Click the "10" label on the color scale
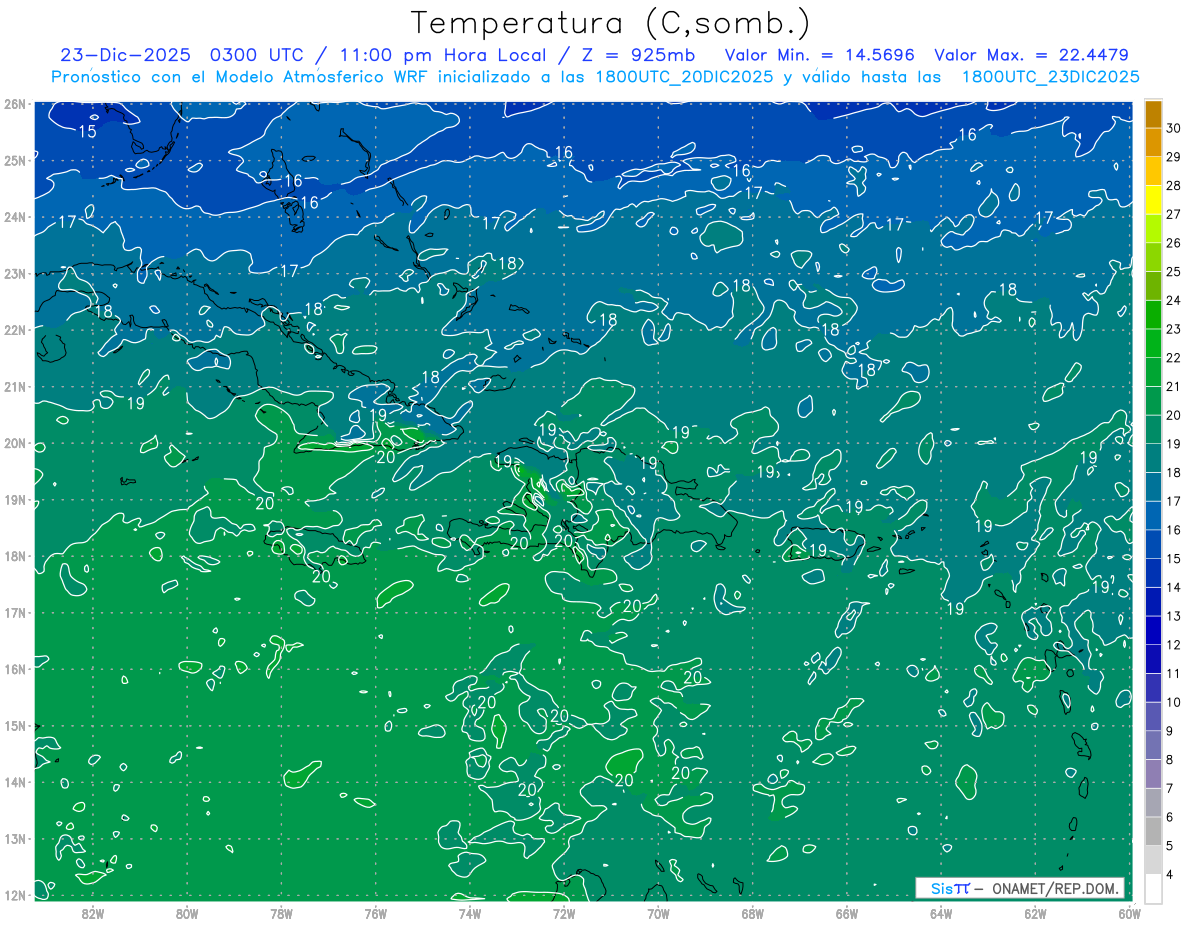 pyautogui.click(x=1173, y=702)
